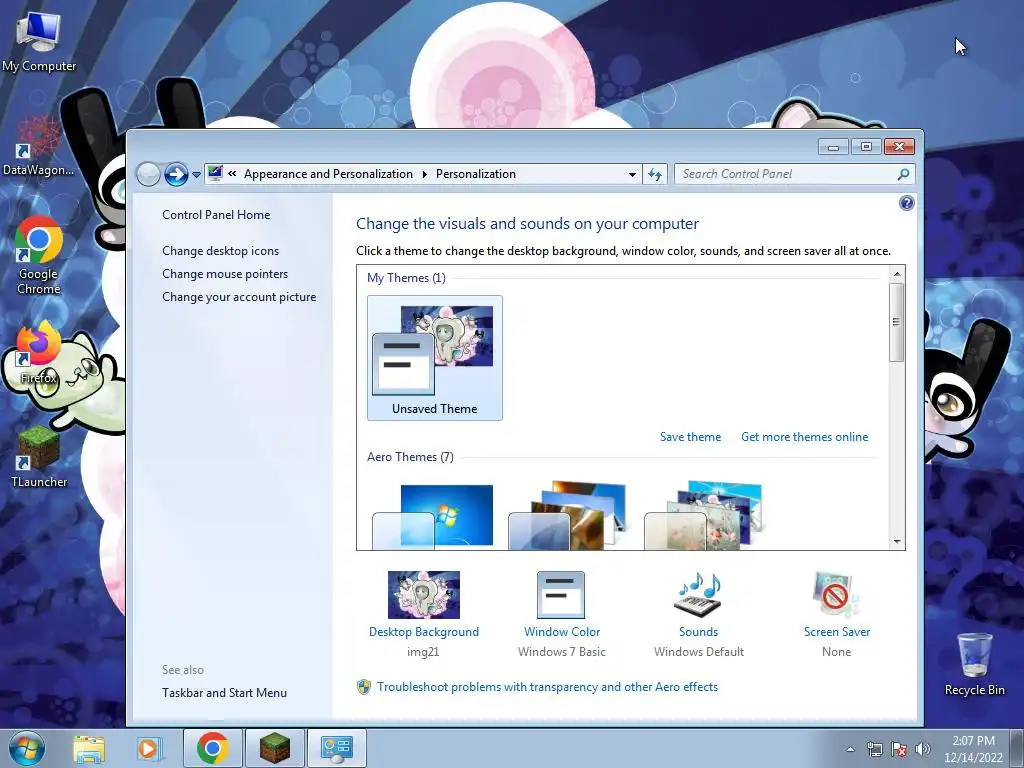Screen dimensions: 1024x768
Task: Click the theme list scroll down arrow
Action: coord(897,541)
